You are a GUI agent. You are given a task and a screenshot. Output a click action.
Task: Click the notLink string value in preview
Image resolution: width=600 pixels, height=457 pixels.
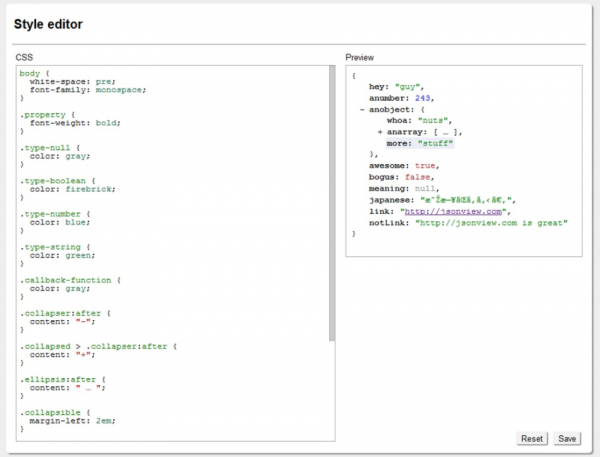(x=491, y=223)
